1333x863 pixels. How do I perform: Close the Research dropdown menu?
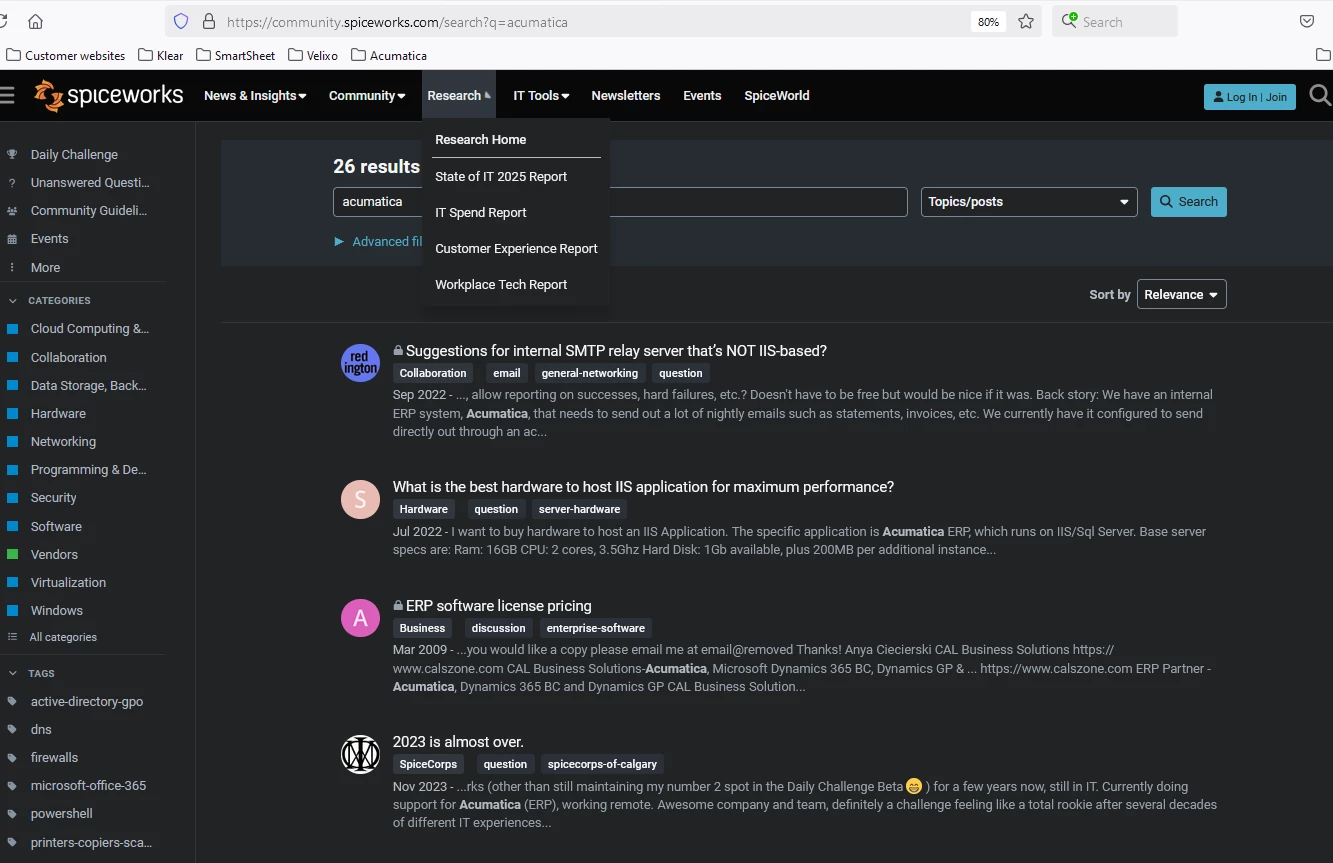coord(459,95)
